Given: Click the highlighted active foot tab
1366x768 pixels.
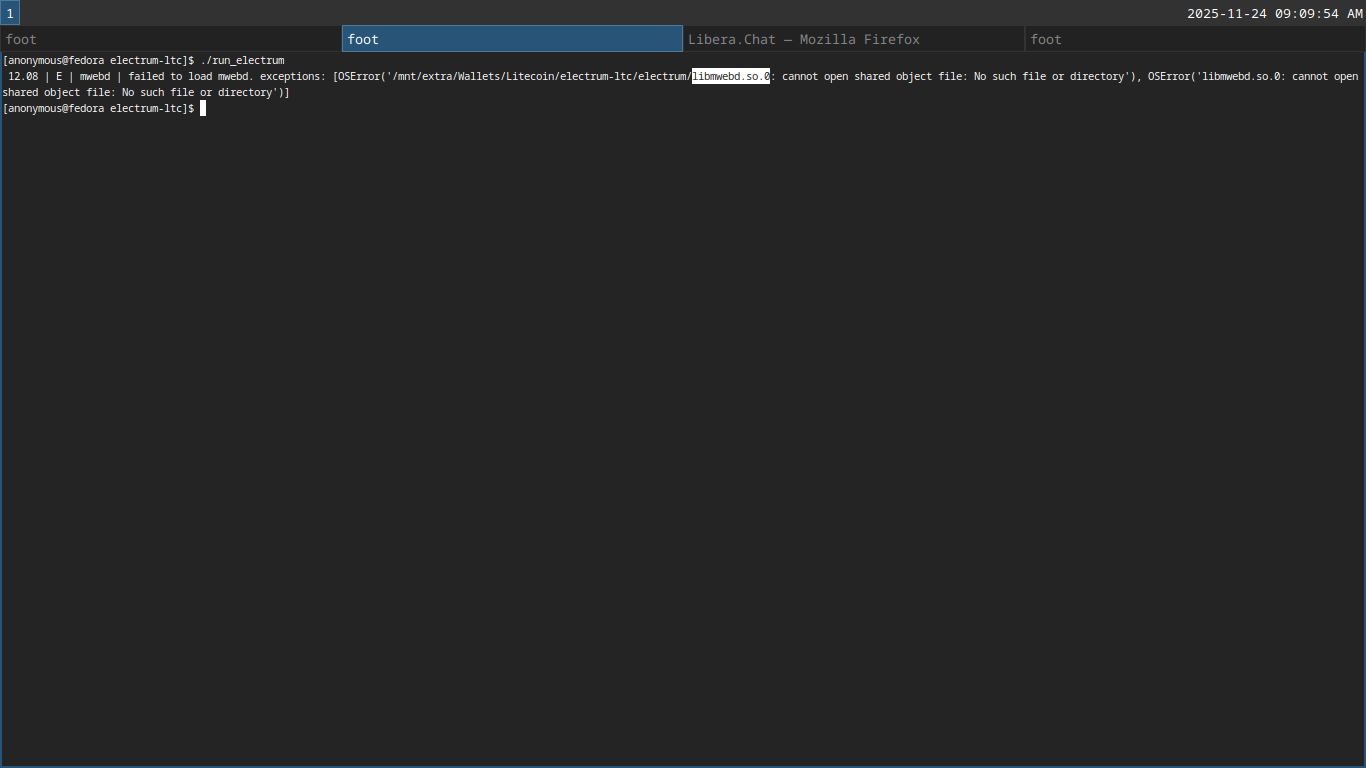Looking at the screenshot, I should click(512, 39).
